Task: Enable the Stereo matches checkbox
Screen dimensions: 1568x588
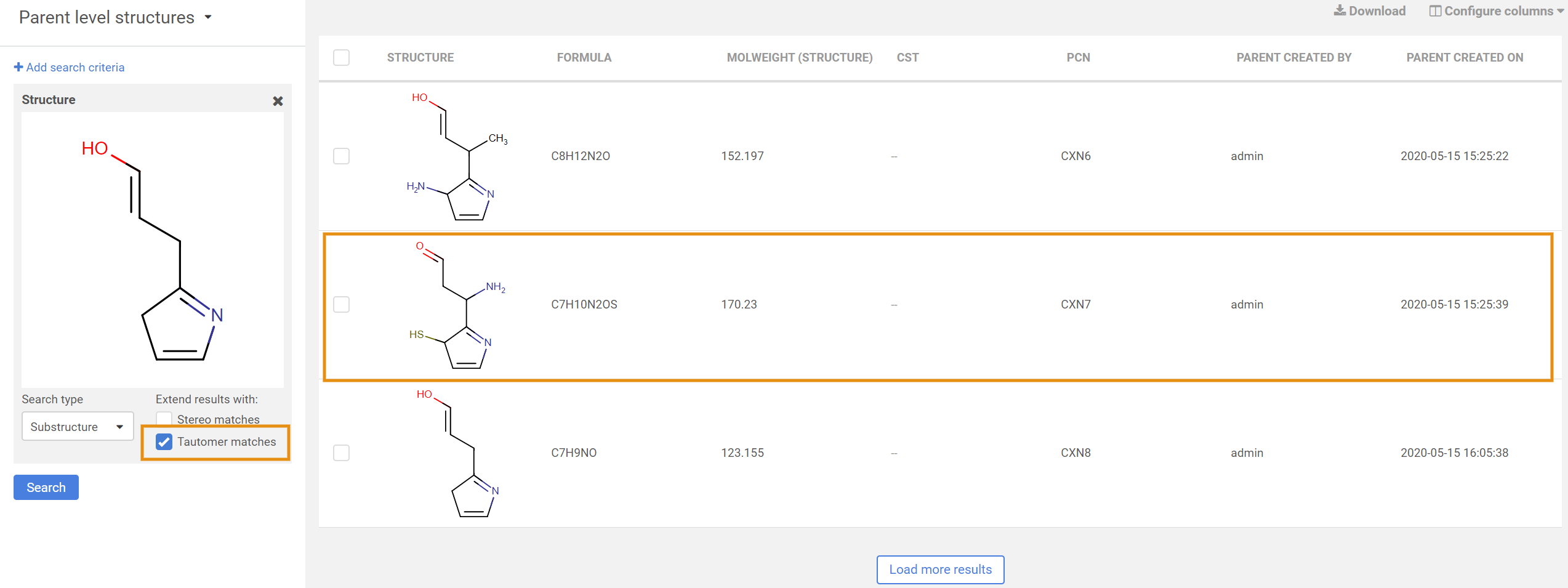Action: click(x=164, y=419)
